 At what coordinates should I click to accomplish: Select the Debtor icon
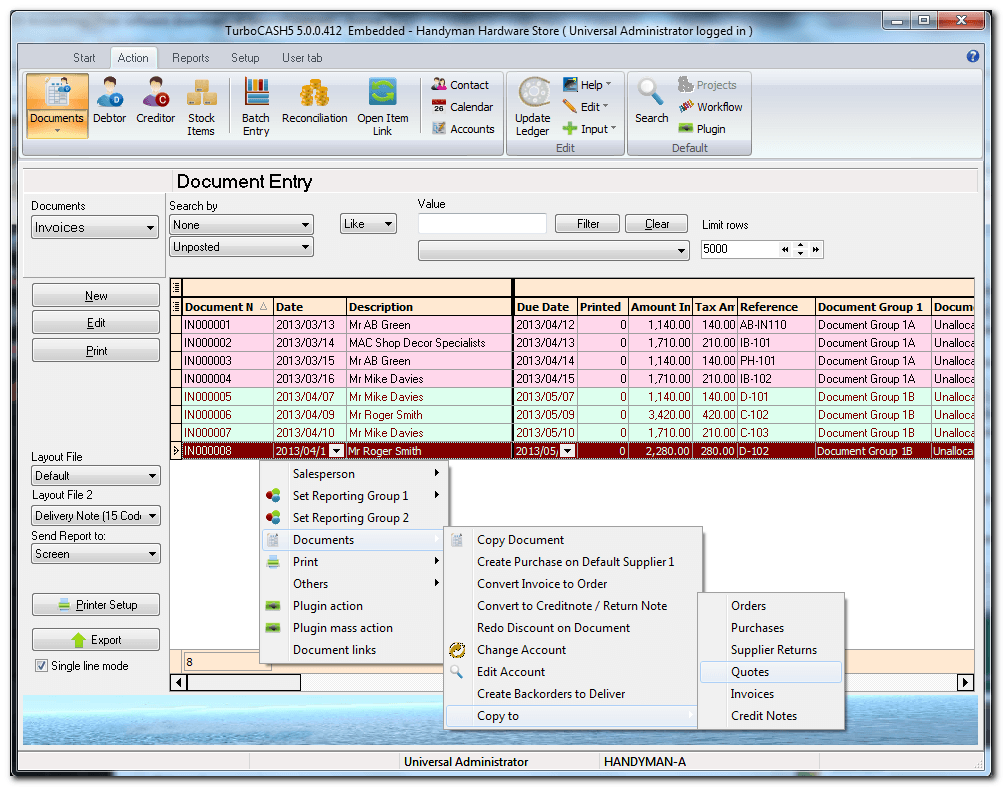coord(110,104)
